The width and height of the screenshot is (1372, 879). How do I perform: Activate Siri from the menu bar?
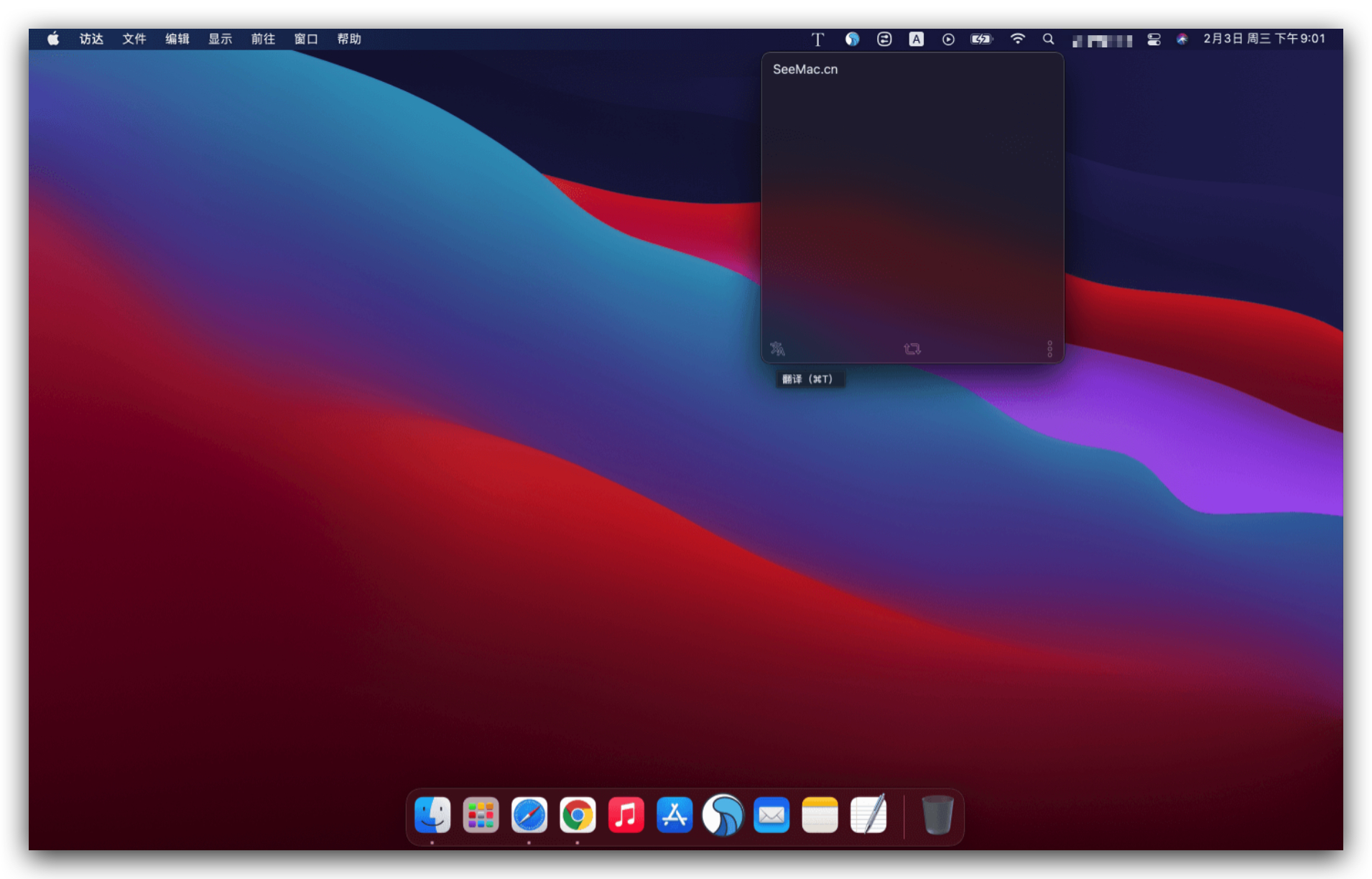pyautogui.click(x=1182, y=39)
